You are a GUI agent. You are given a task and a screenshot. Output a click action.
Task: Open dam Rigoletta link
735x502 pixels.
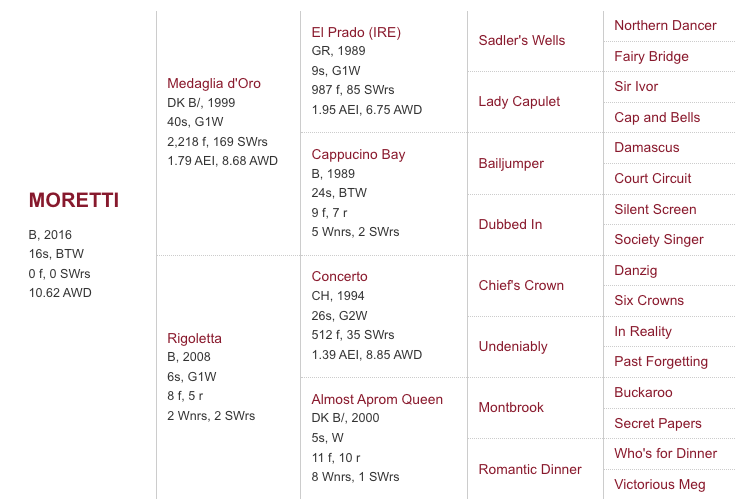click(x=194, y=338)
